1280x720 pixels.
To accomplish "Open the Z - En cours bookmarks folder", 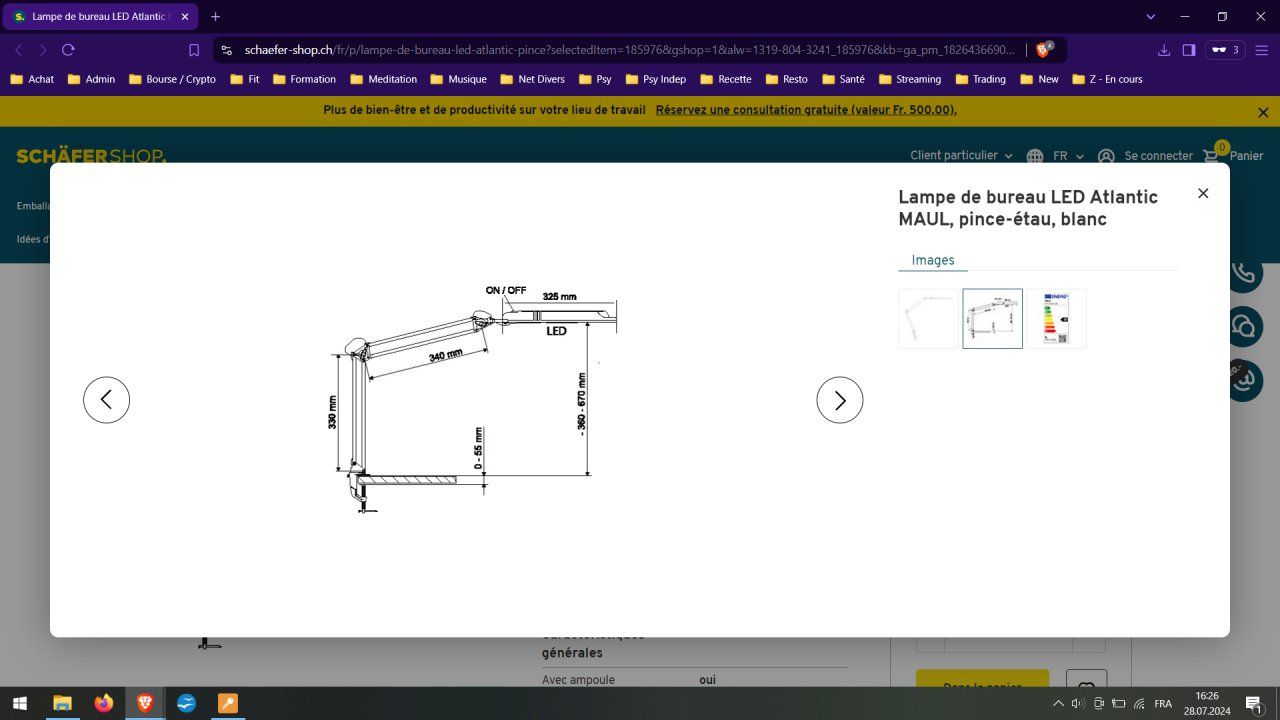I will pyautogui.click(x=1107, y=79).
